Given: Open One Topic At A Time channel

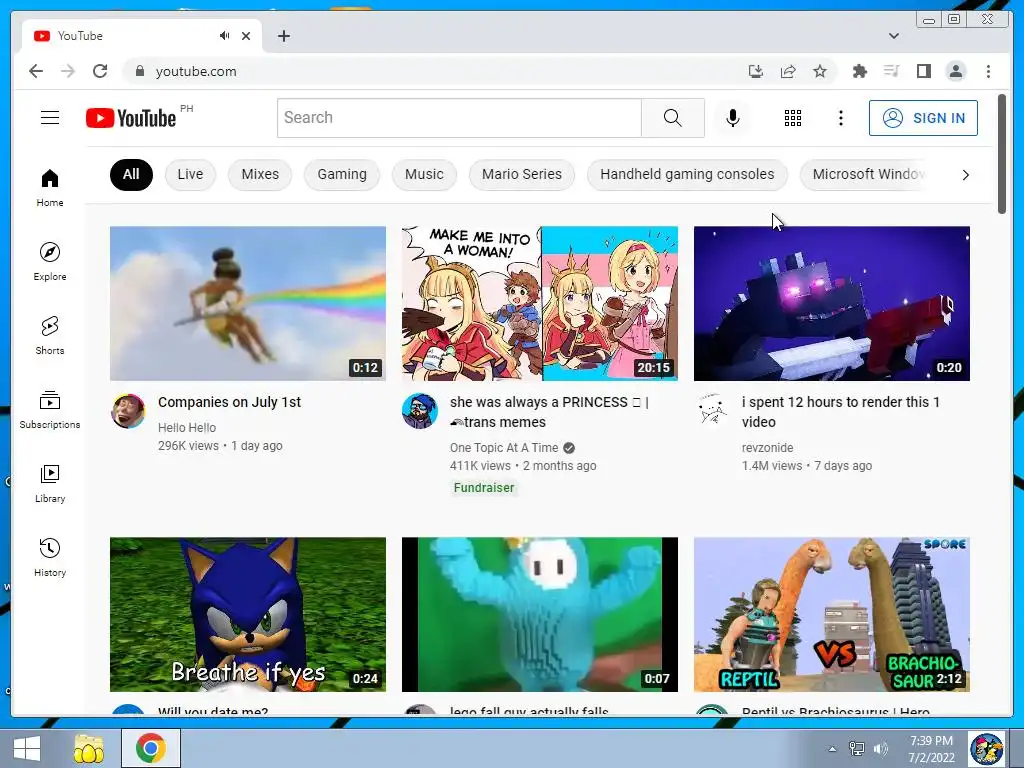Looking at the screenshot, I should (x=504, y=448).
